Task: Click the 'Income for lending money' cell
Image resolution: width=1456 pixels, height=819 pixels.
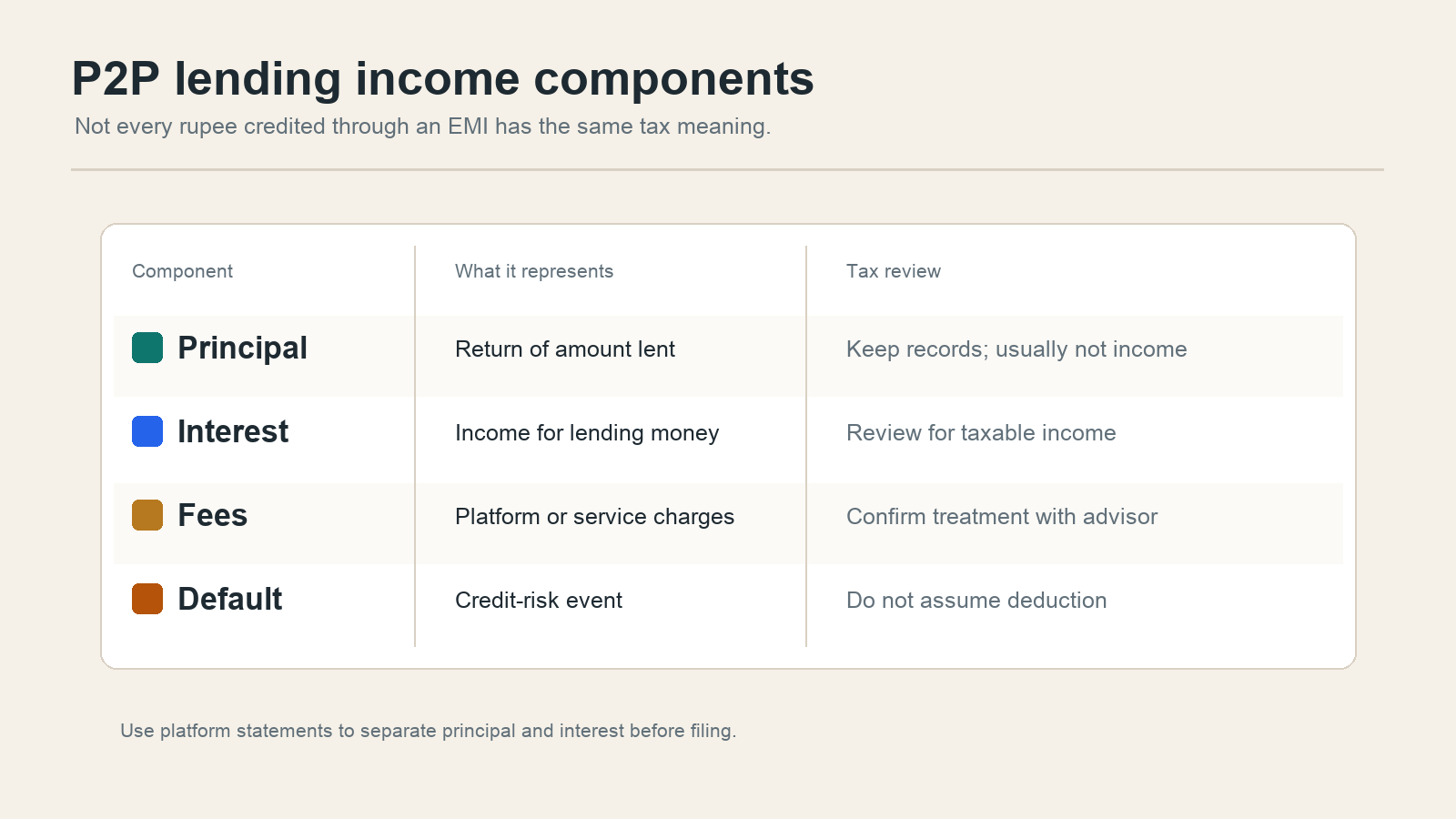Action: [x=587, y=433]
